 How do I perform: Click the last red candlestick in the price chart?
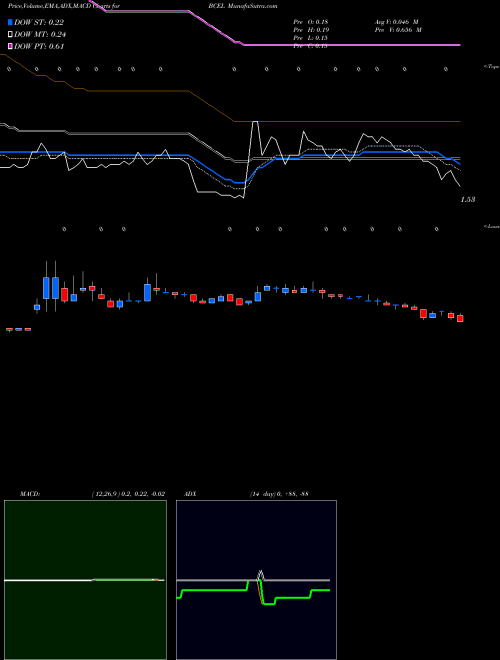(x=460, y=318)
